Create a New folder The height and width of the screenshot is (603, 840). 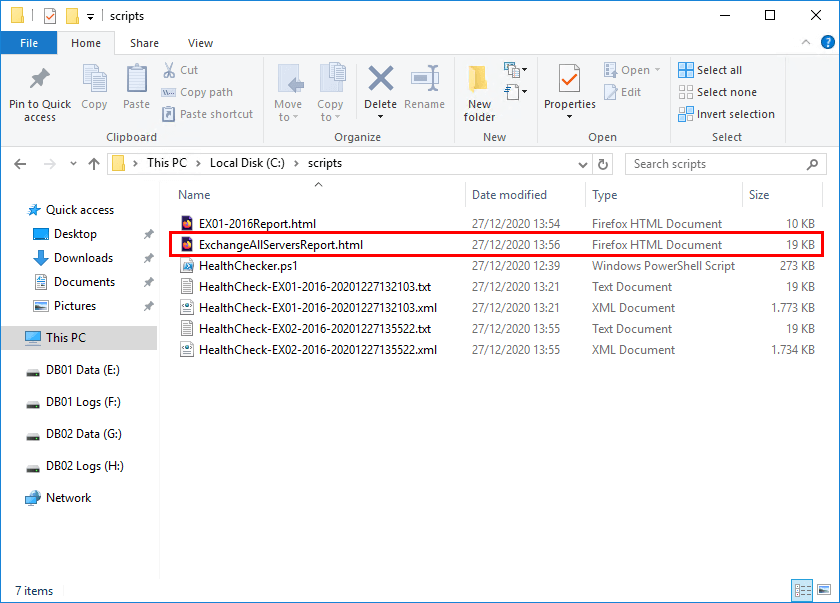[x=478, y=94]
